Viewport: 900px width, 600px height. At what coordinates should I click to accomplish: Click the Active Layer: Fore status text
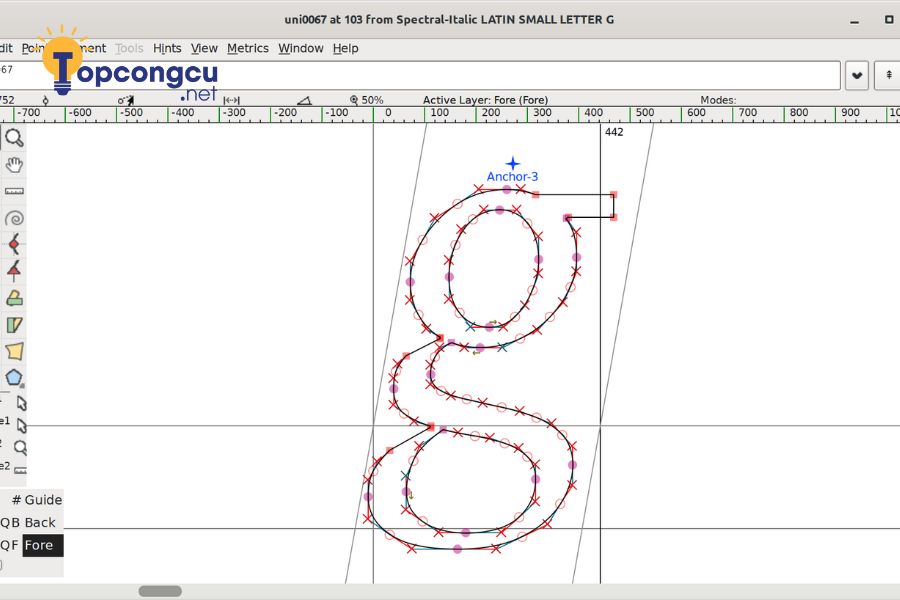[x=485, y=100]
